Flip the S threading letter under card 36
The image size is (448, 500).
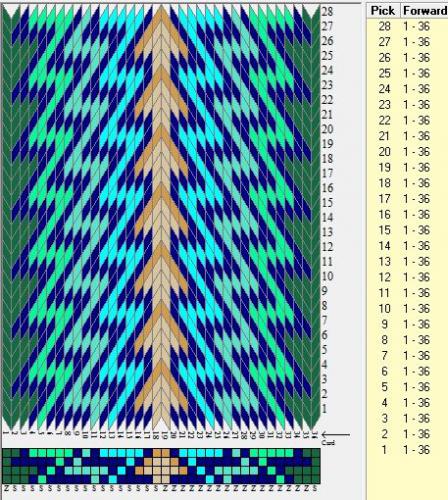tap(315, 489)
